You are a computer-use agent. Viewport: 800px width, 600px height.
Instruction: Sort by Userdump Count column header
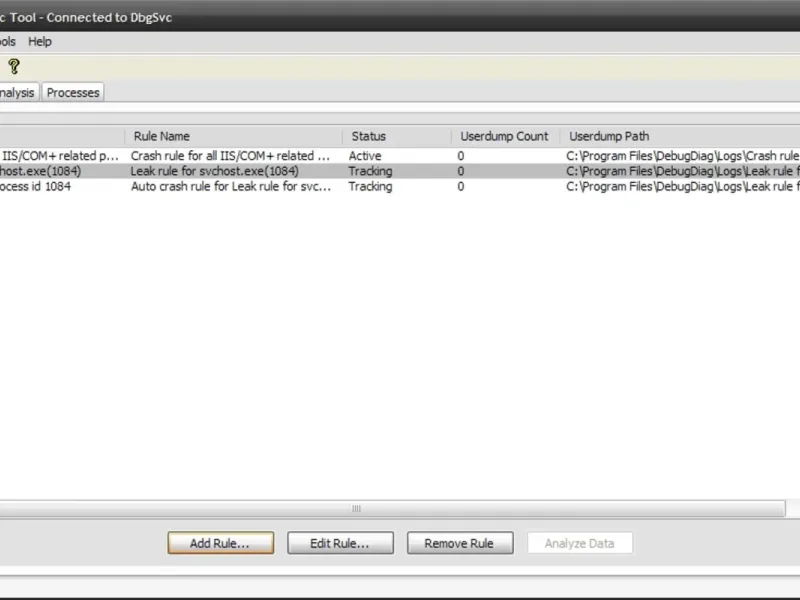click(x=506, y=136)
